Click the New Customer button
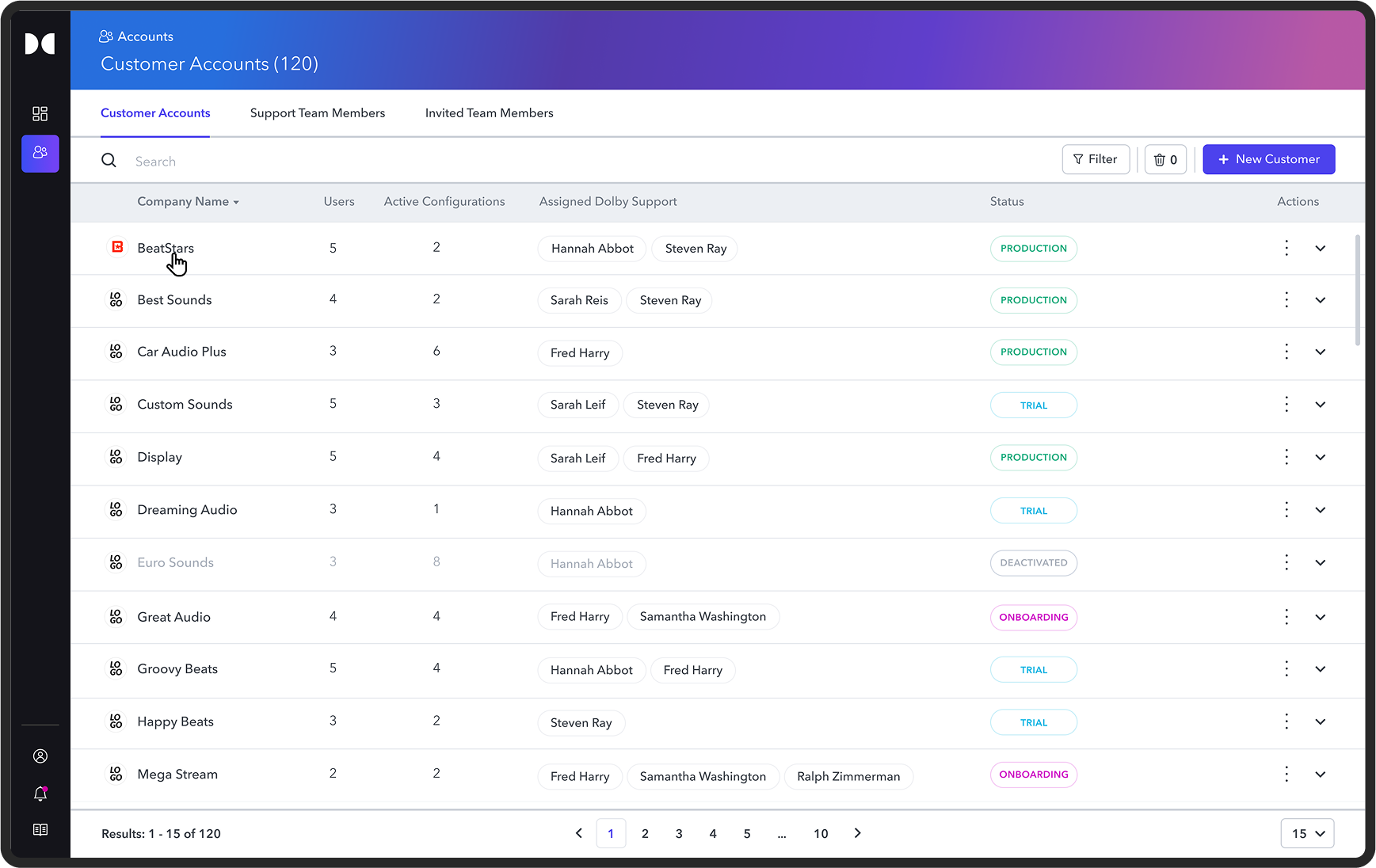1376x868 pixels. [1268, 159]
